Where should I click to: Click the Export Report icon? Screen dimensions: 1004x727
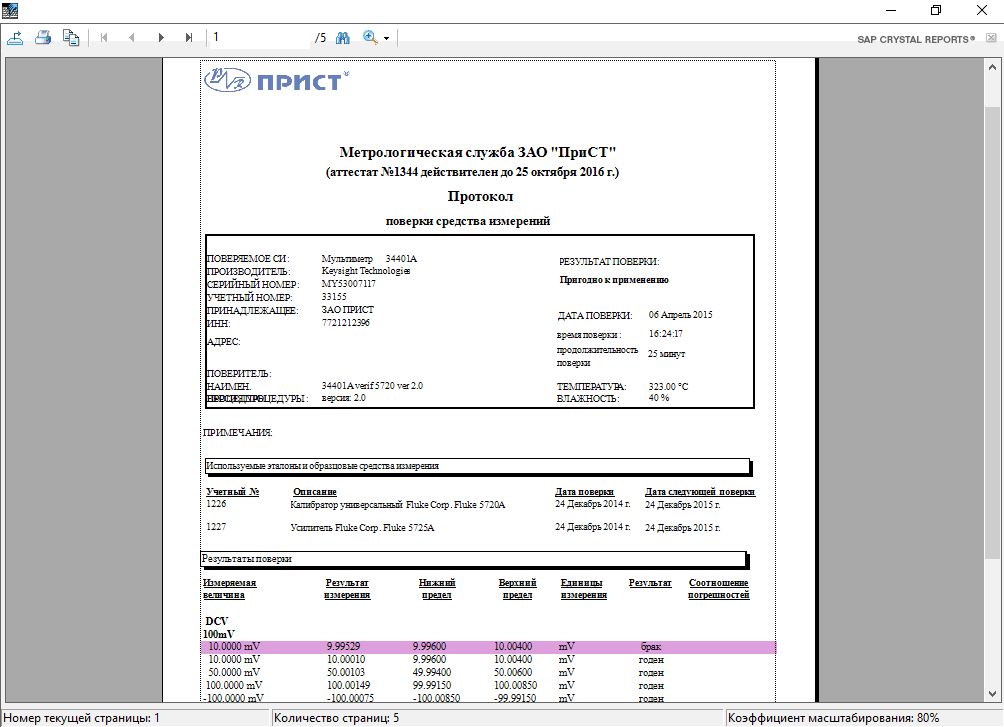(15, 38)
